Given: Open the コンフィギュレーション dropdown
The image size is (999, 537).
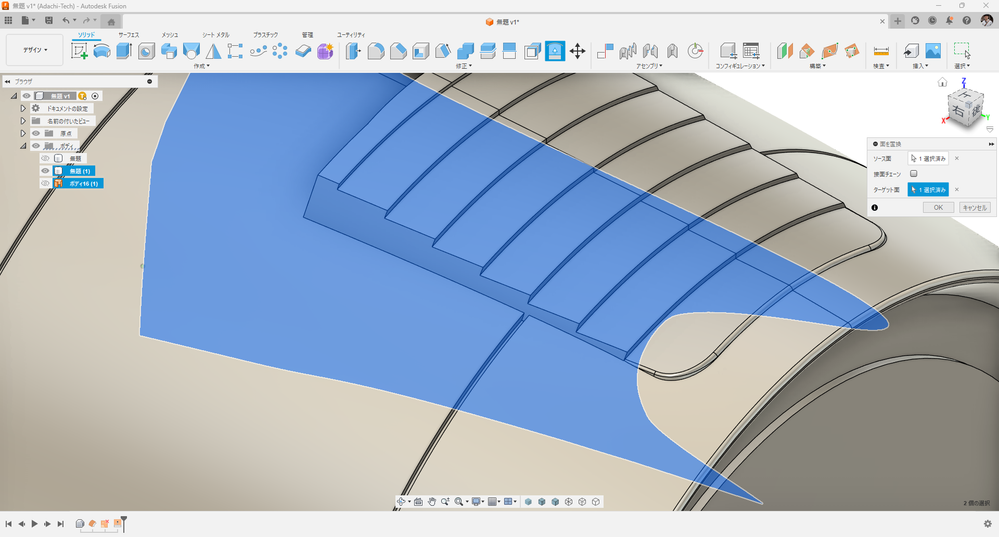Looking at the screenshot, I should [x=740, y=66].
